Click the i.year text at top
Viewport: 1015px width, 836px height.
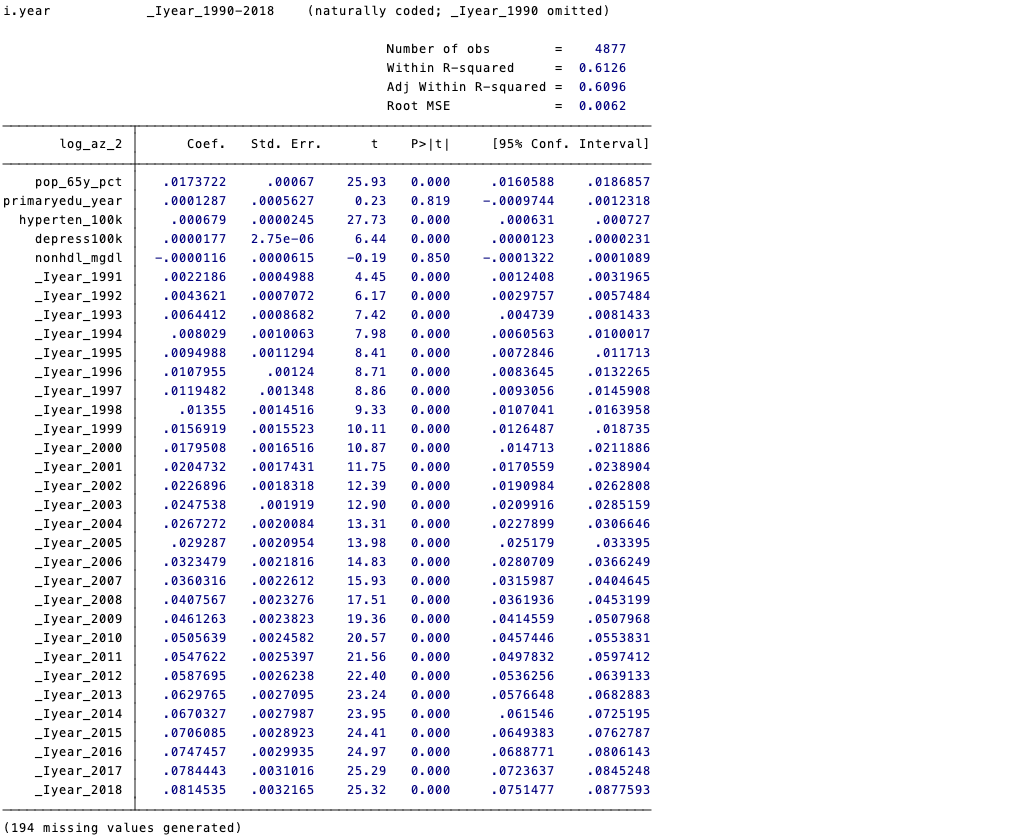(27, 11)
